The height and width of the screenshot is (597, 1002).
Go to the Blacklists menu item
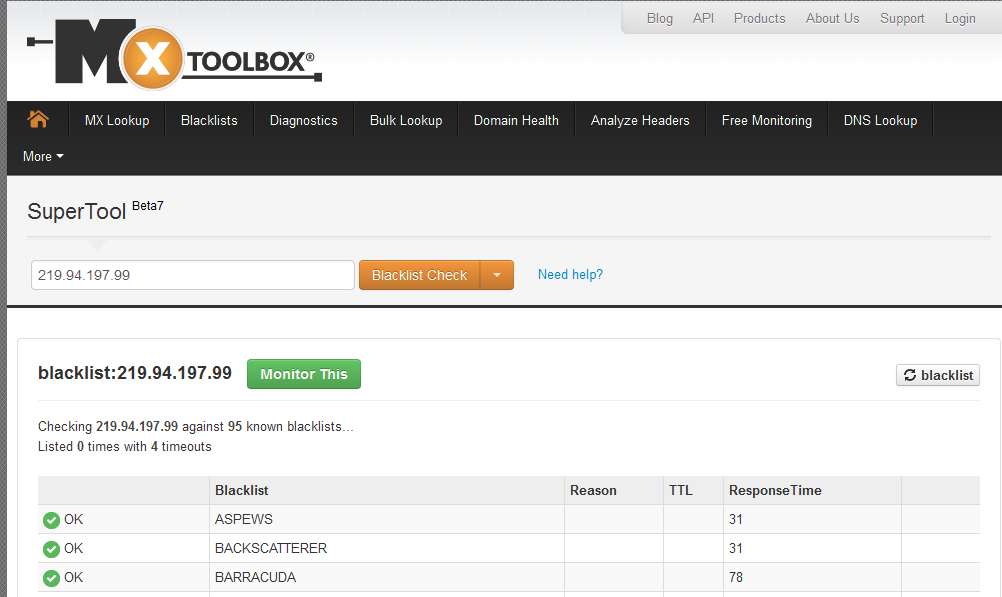click(x=209, y=120)
